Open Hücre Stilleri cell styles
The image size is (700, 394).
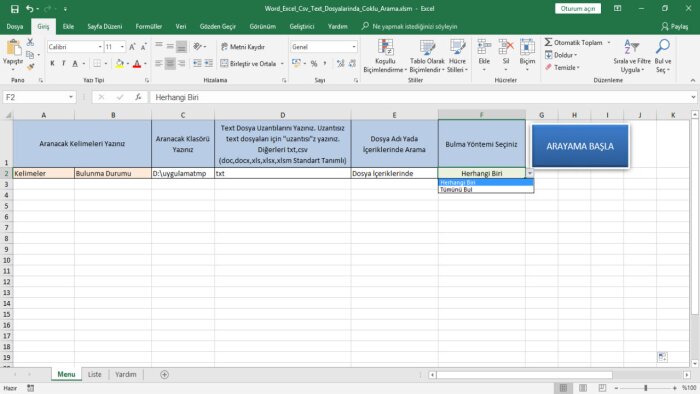[458, 56]
